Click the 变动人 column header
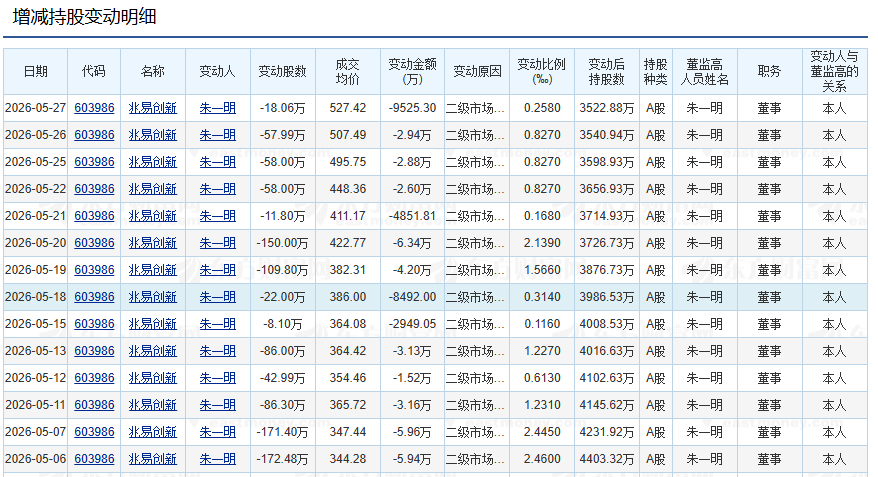Image resolution: width=878 pixels, height=477 pixels. pos(218,72)
